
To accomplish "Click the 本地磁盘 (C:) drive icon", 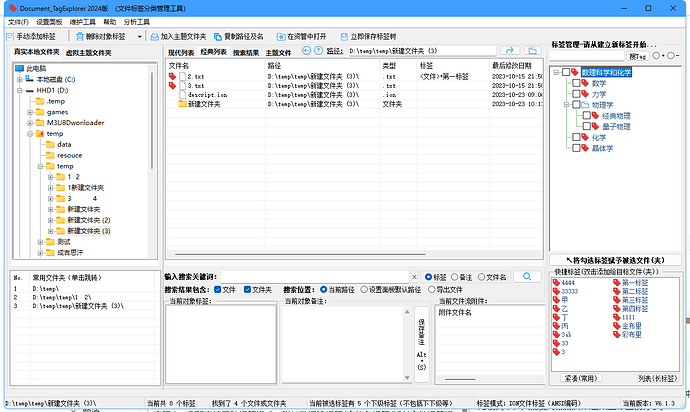I will point(29,79).
